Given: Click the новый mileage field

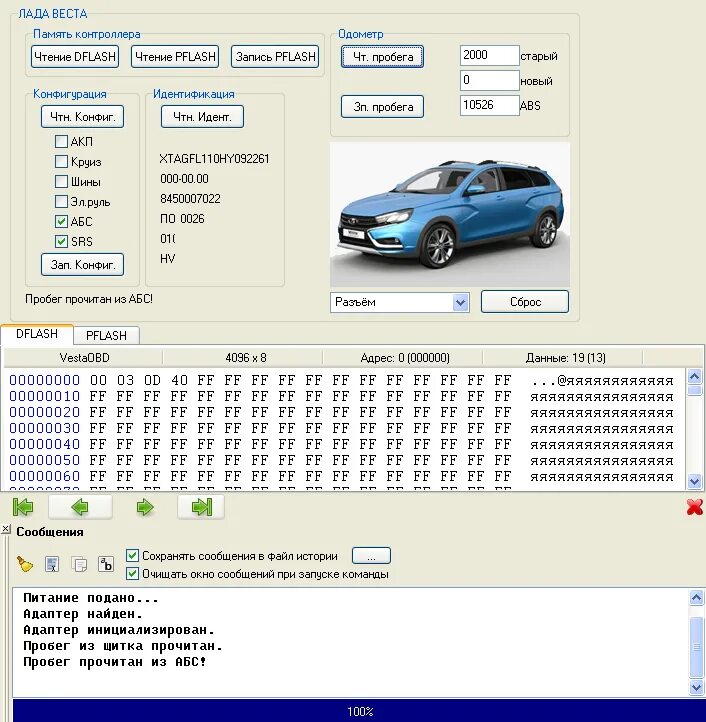Looking at the screenshot, I should pyautogui.click(x=490, y=80).
